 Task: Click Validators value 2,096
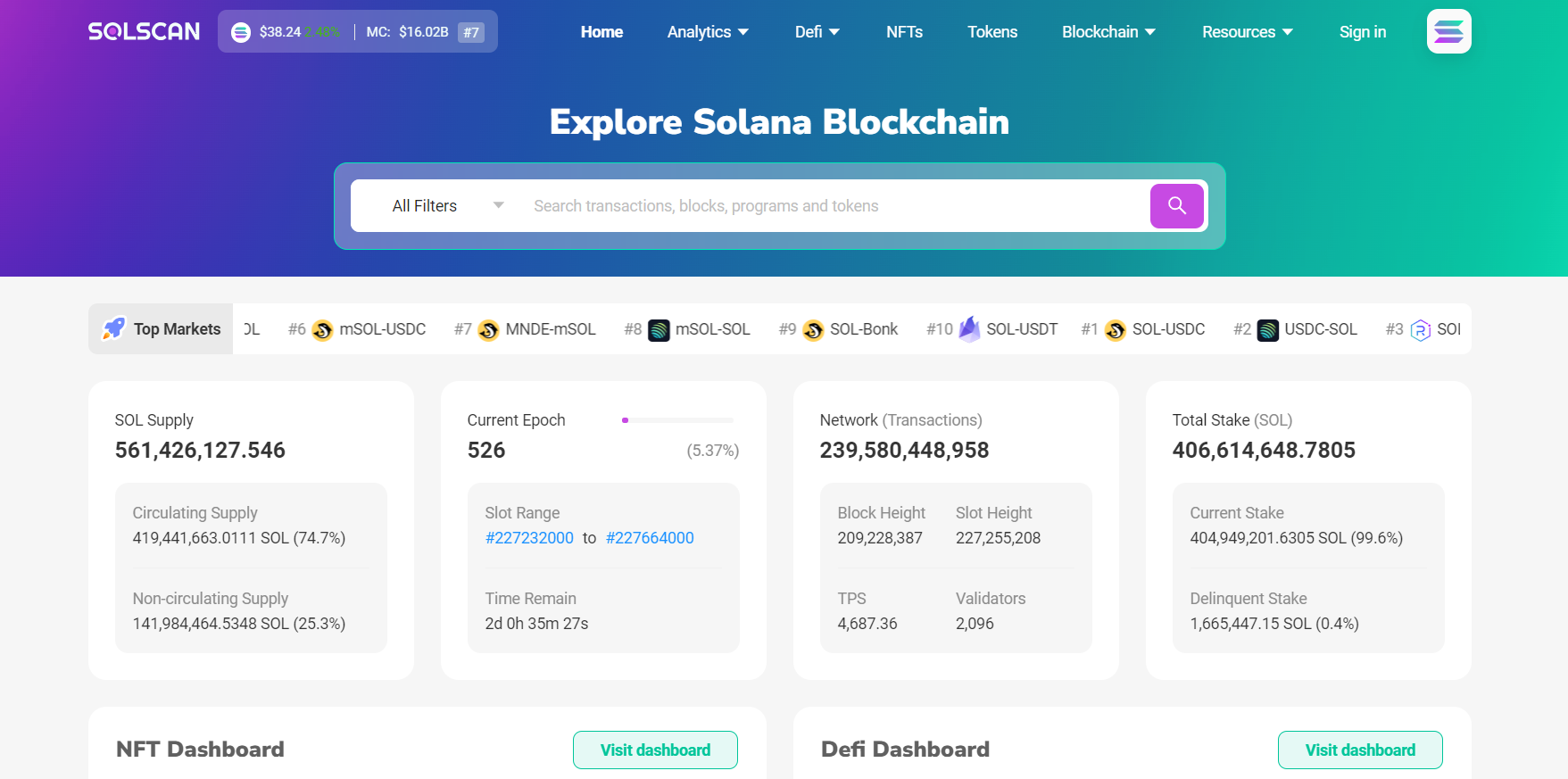point(975,624)
